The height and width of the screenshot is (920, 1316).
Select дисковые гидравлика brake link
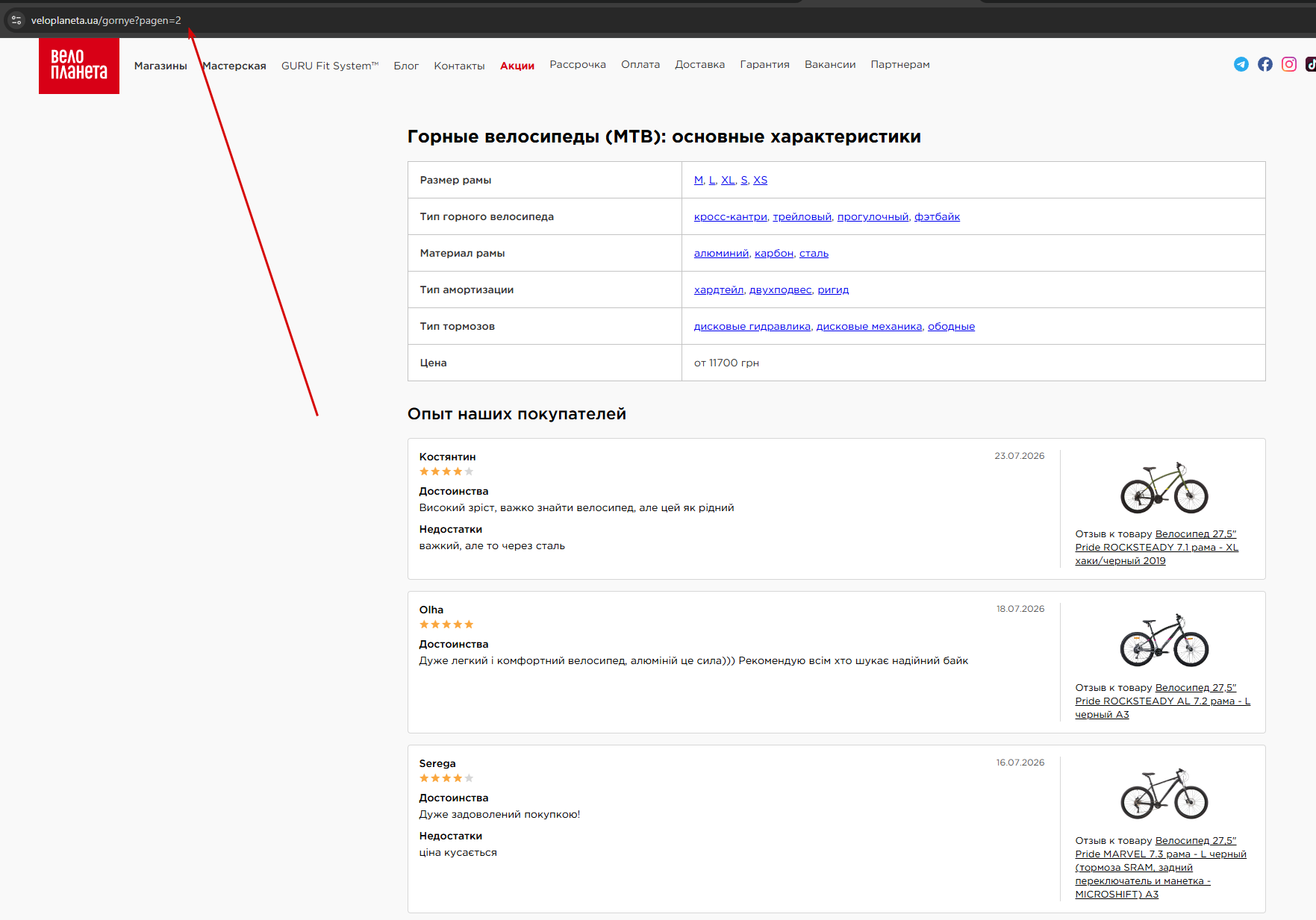pos(752,326)
